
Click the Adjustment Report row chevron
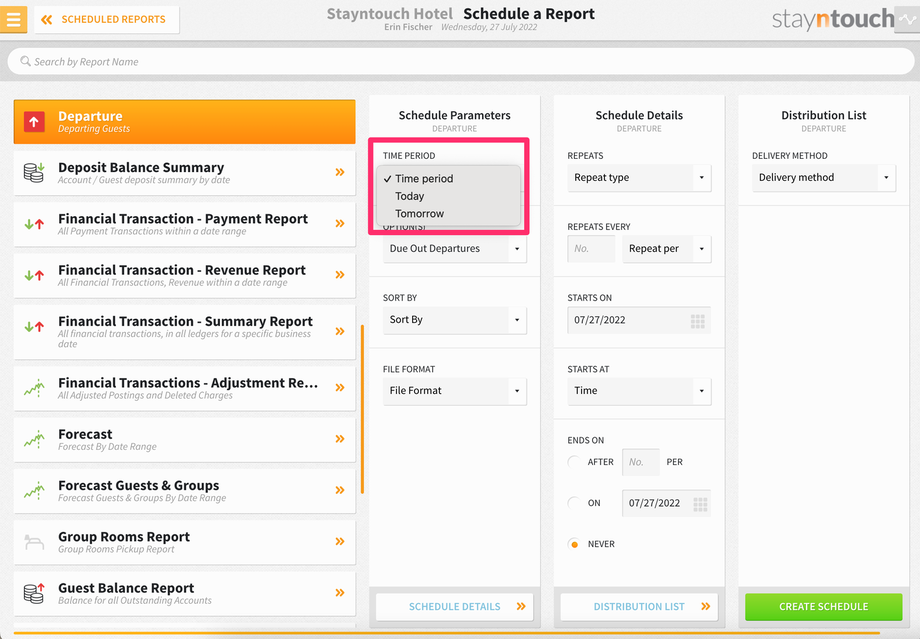tap(340, 387)
